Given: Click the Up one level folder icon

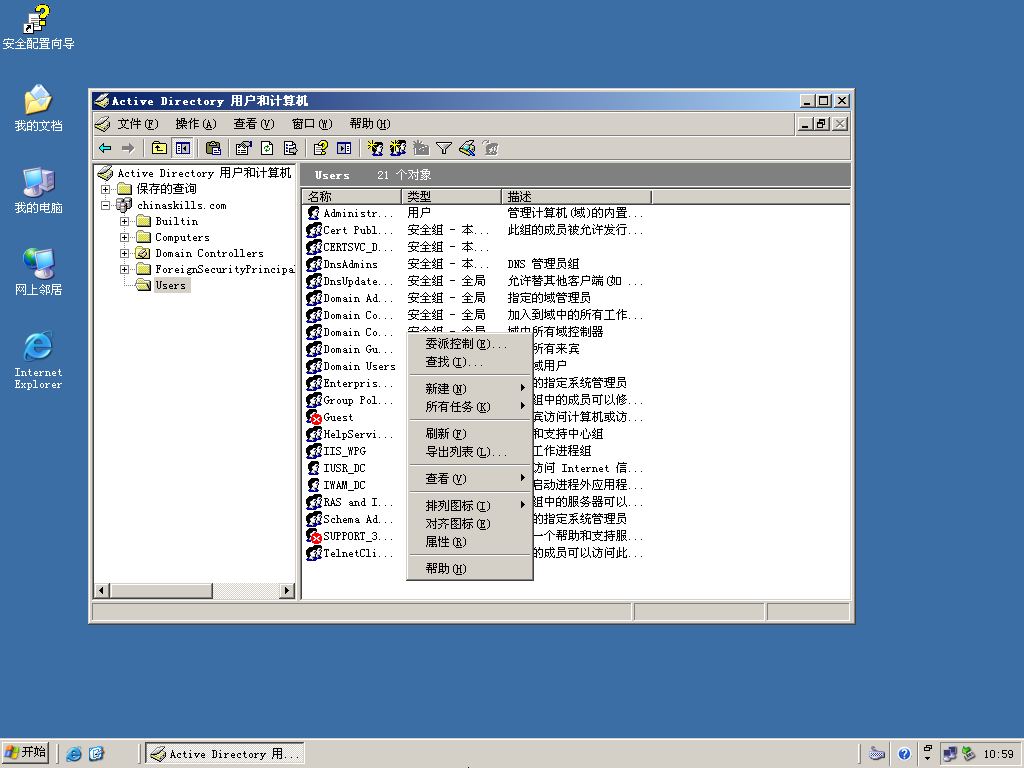Looking at the screenshot, I should tap(159, 148).
